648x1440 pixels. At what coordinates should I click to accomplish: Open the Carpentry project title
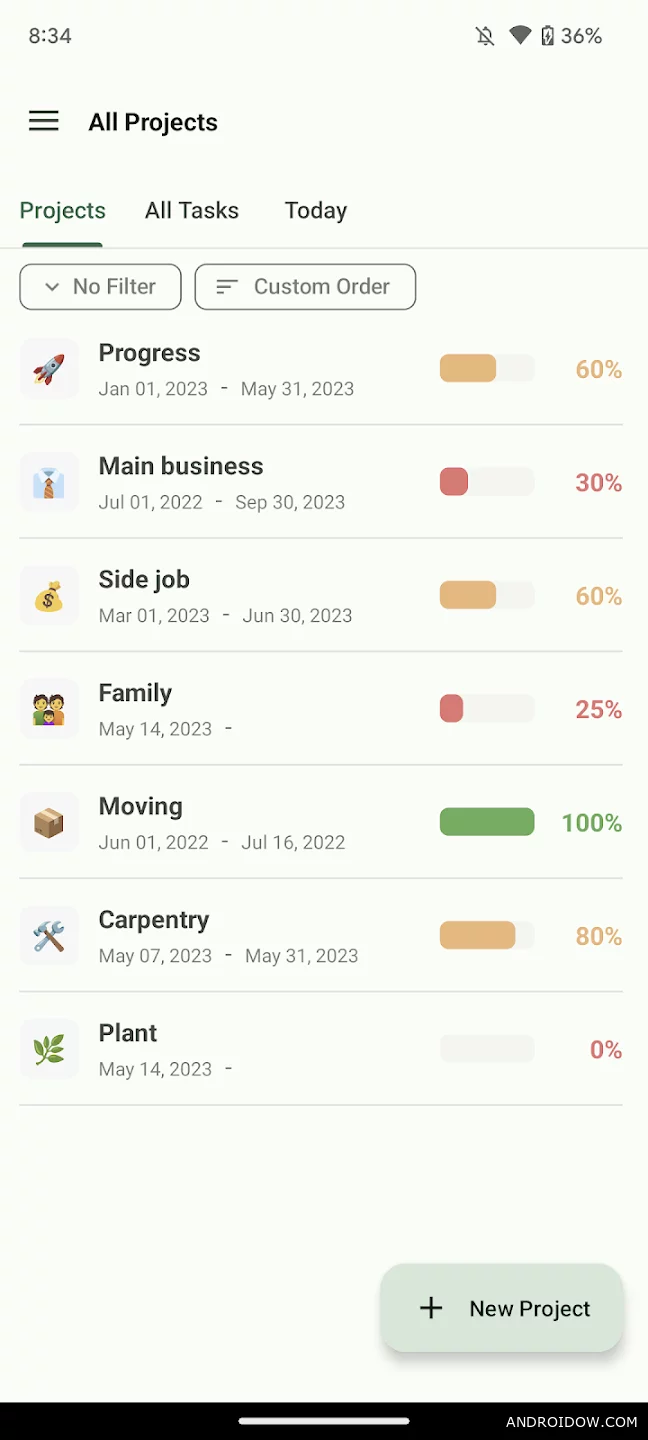[x=154, y=920]
